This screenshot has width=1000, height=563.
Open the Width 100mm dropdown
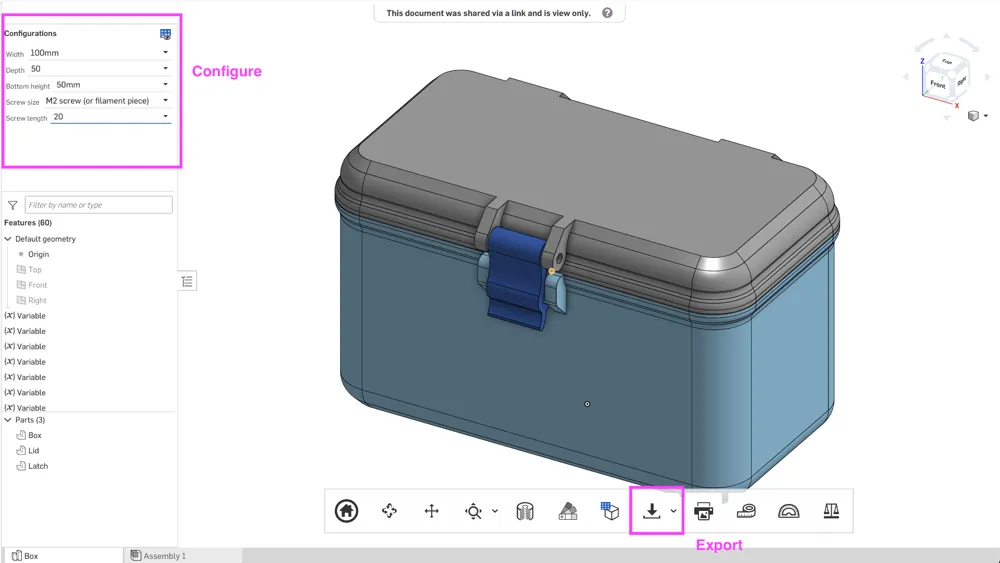(x=100, y=53)
